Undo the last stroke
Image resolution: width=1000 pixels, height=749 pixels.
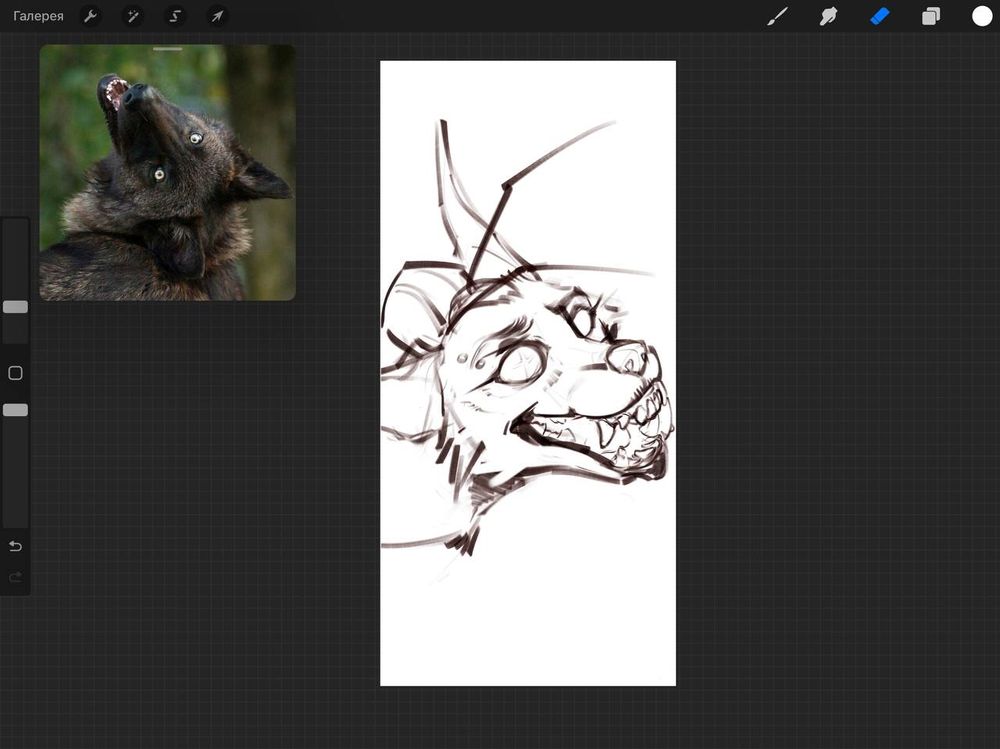tap(15, 546)
